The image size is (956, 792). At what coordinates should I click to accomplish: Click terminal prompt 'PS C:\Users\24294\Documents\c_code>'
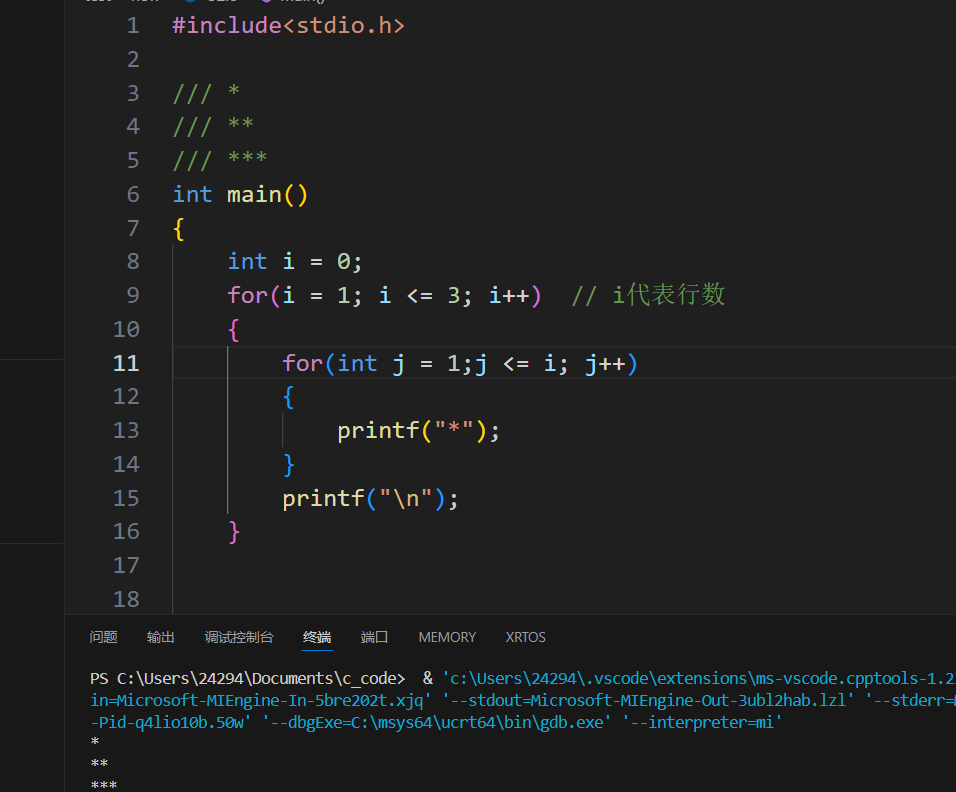click(x=248, y=679)
